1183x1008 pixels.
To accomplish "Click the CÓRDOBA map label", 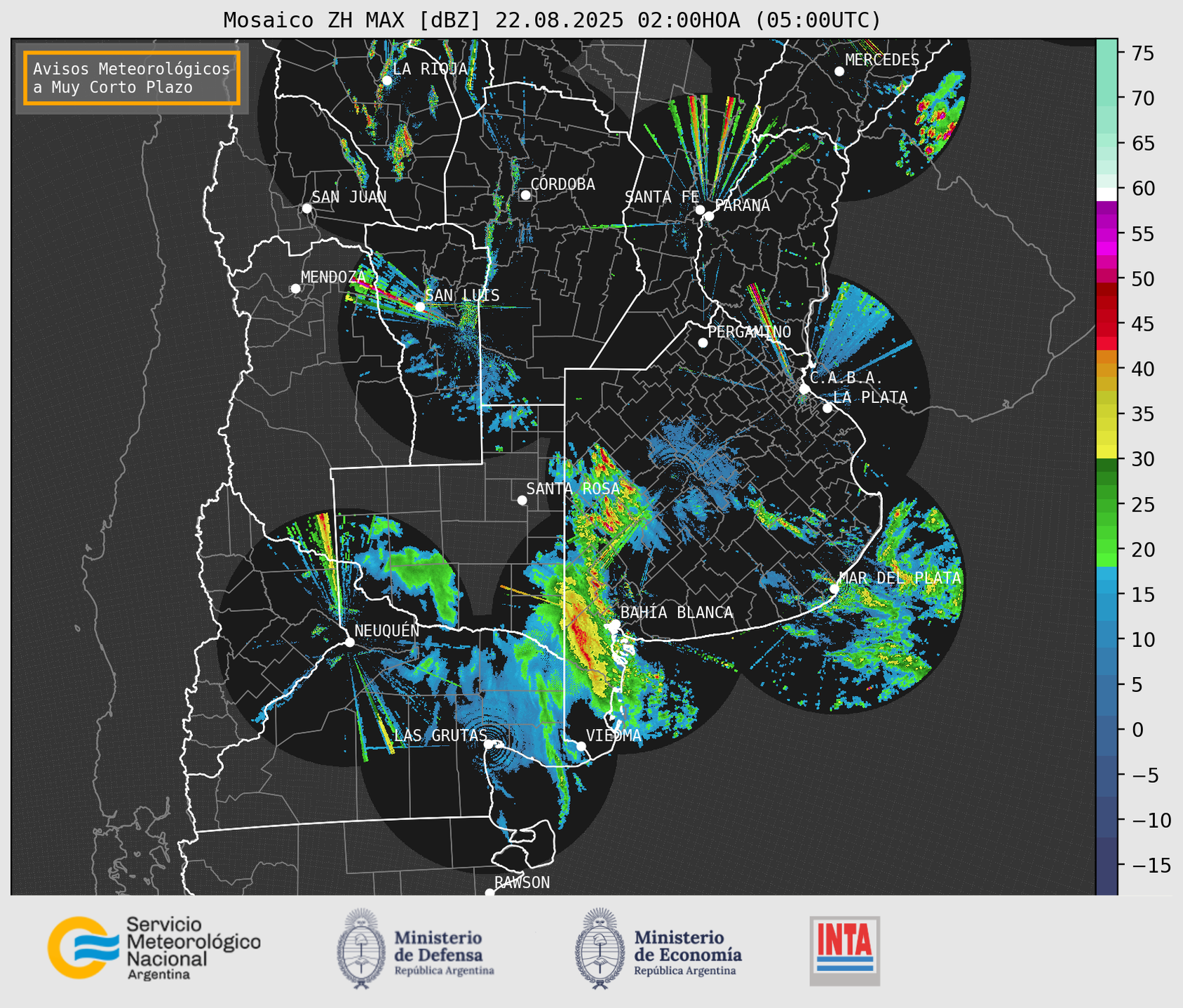I will pos(562,184).
